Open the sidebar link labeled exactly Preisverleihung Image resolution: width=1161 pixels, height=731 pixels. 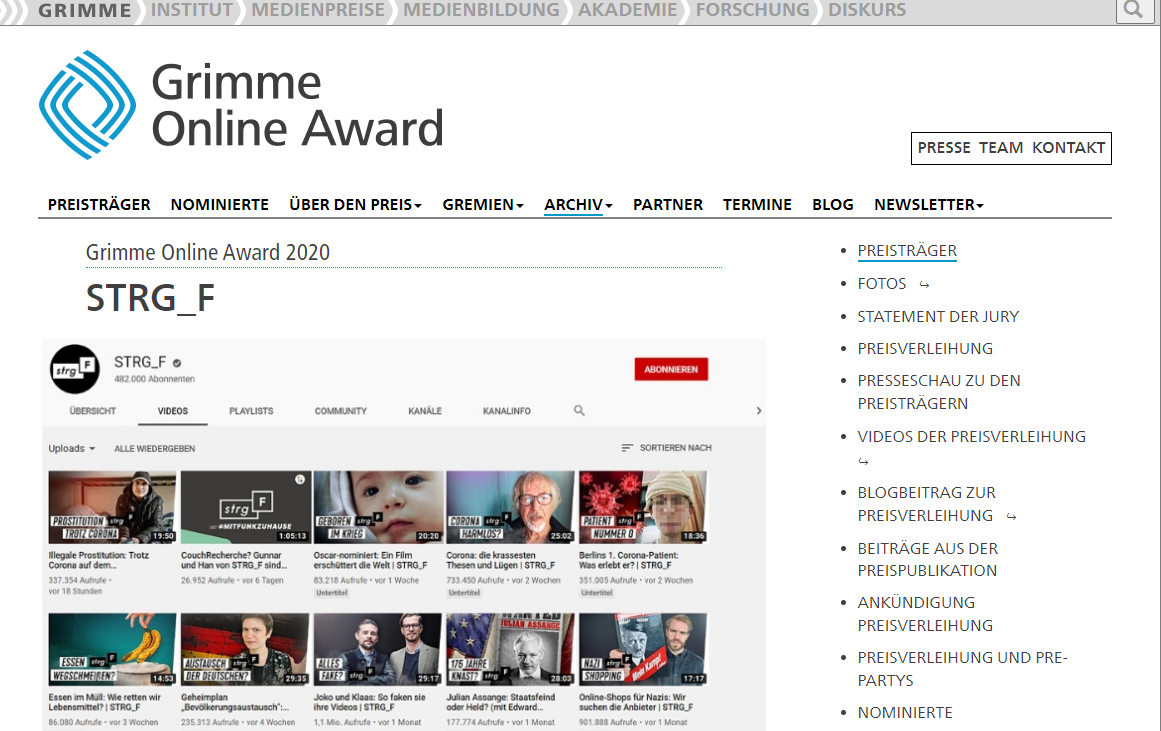point(925,348)
